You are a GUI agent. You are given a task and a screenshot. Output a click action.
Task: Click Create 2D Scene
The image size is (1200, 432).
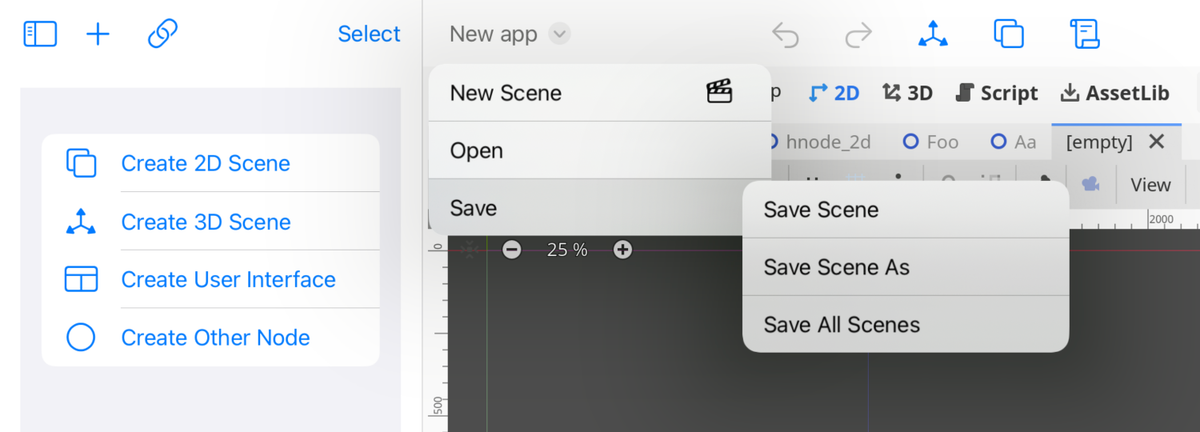coord(205,163)
